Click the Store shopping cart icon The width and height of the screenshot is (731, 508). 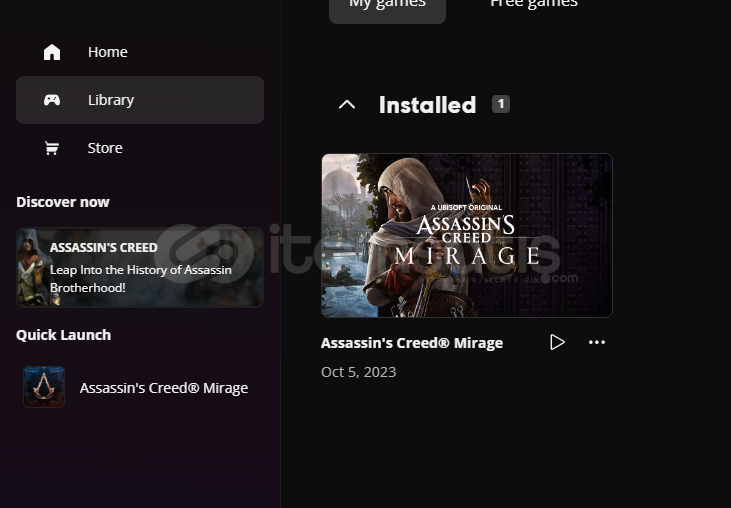pyautogui.click(x=52, y=148)
